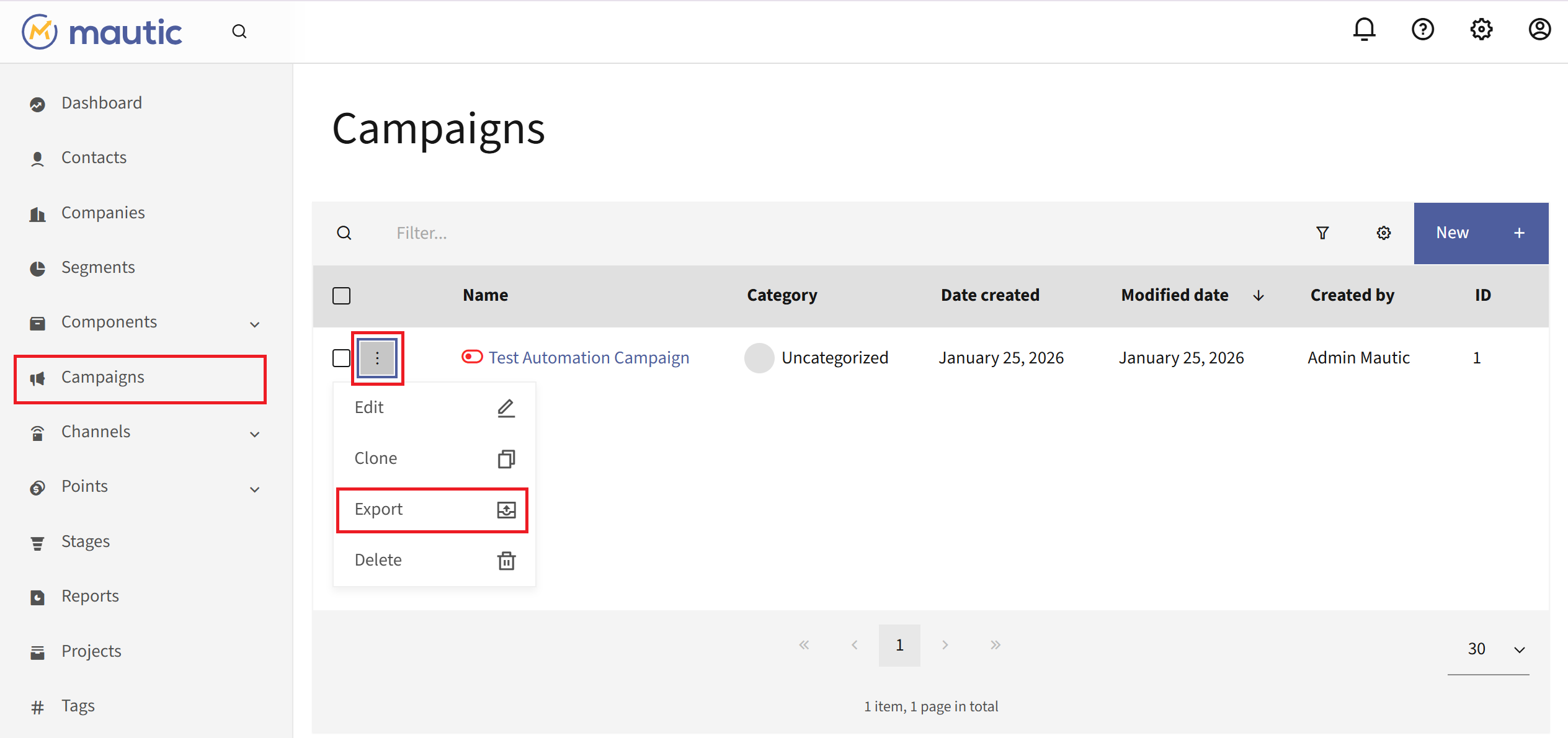Click the Uncategorized category color circle
1568x738 pixels.
(x=759, y=358)
